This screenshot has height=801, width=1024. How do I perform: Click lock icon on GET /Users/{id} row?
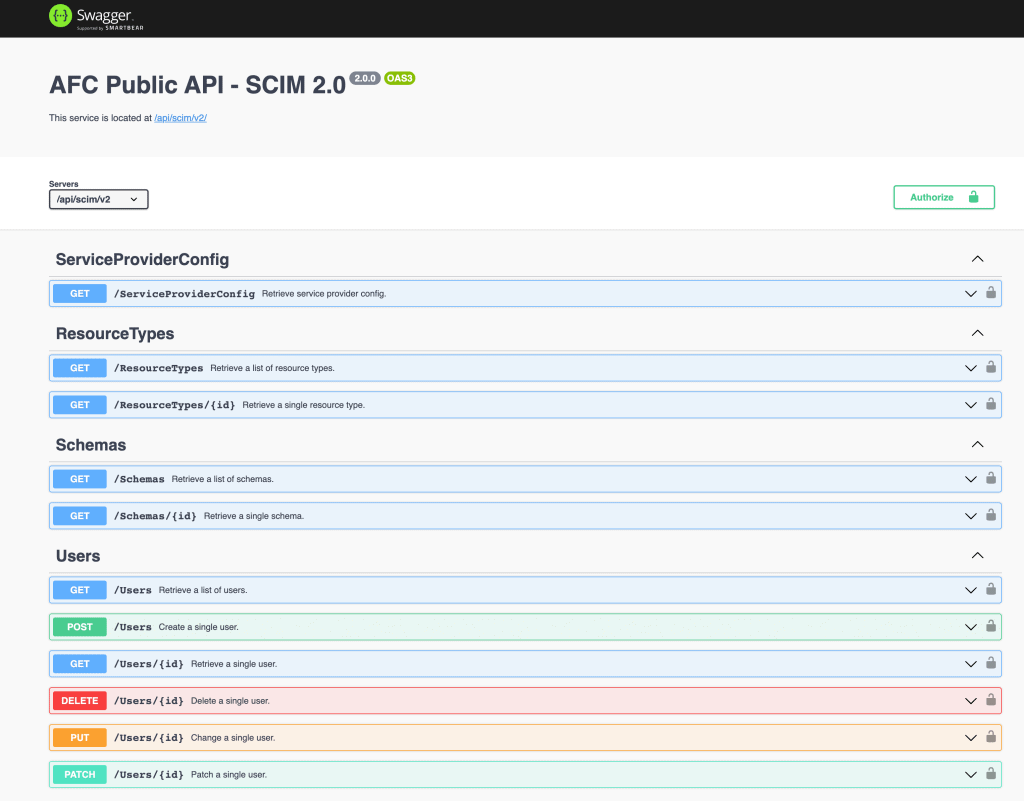tap(991, 663)
